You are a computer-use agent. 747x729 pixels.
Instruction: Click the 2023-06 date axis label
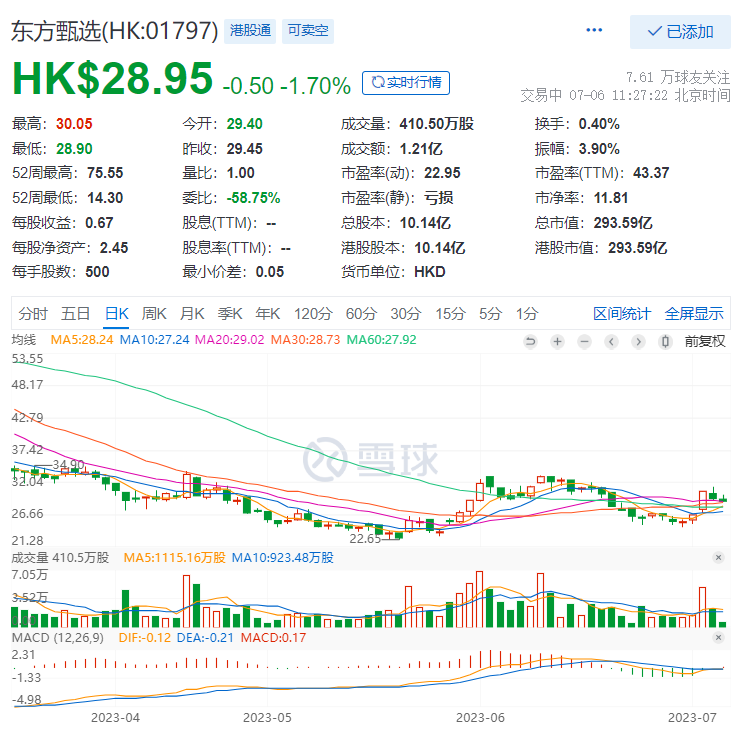tap(480, 718)
